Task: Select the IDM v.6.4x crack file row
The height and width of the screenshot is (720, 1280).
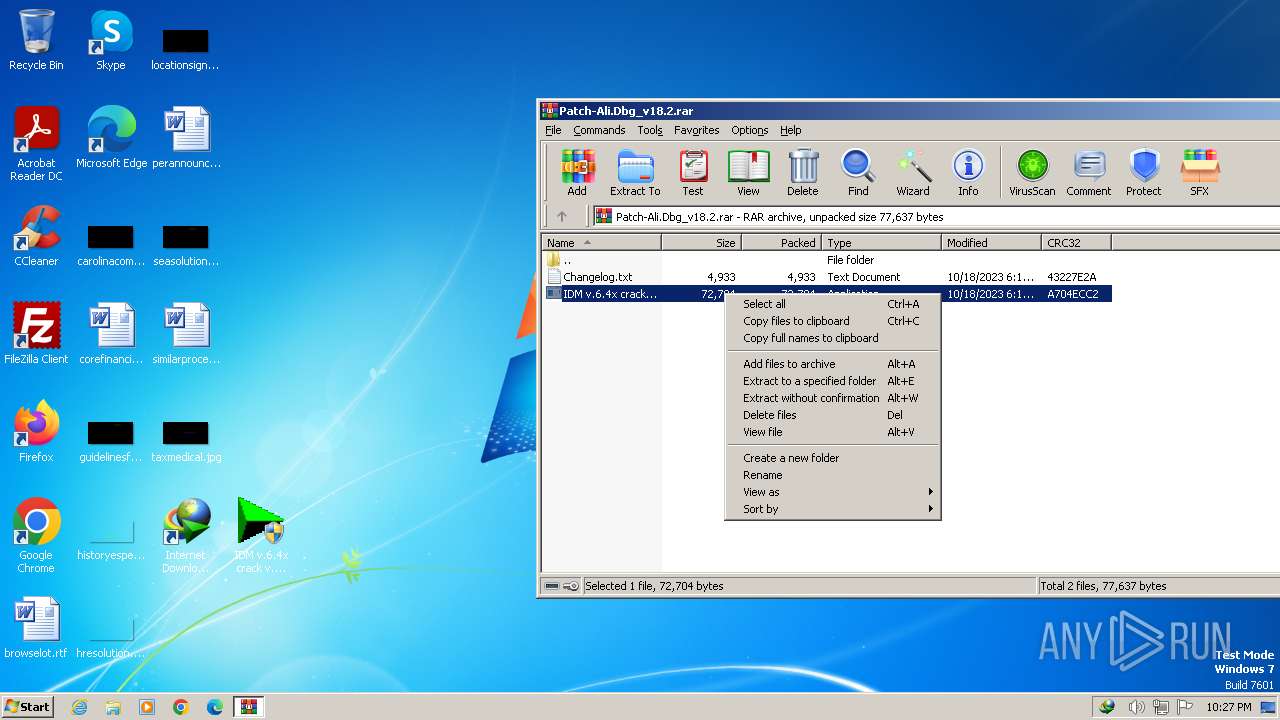Action: [x=634, y=294]
